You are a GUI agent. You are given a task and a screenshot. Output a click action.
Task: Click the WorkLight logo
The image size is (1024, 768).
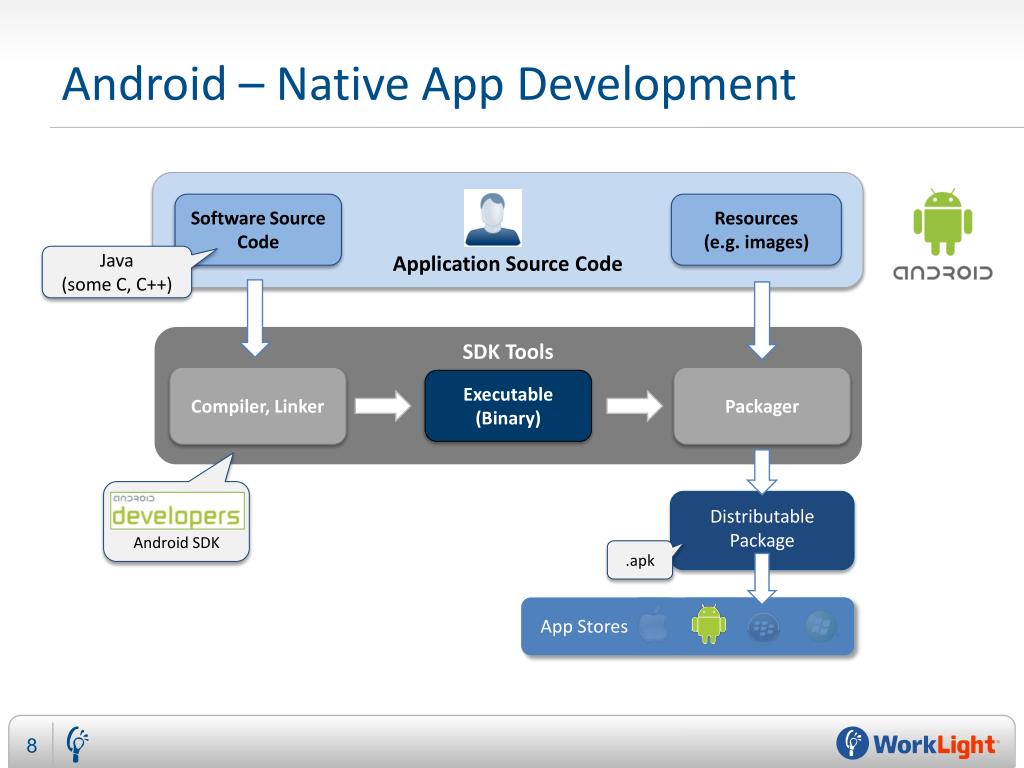pyautogui.click(x=917, y=743)
